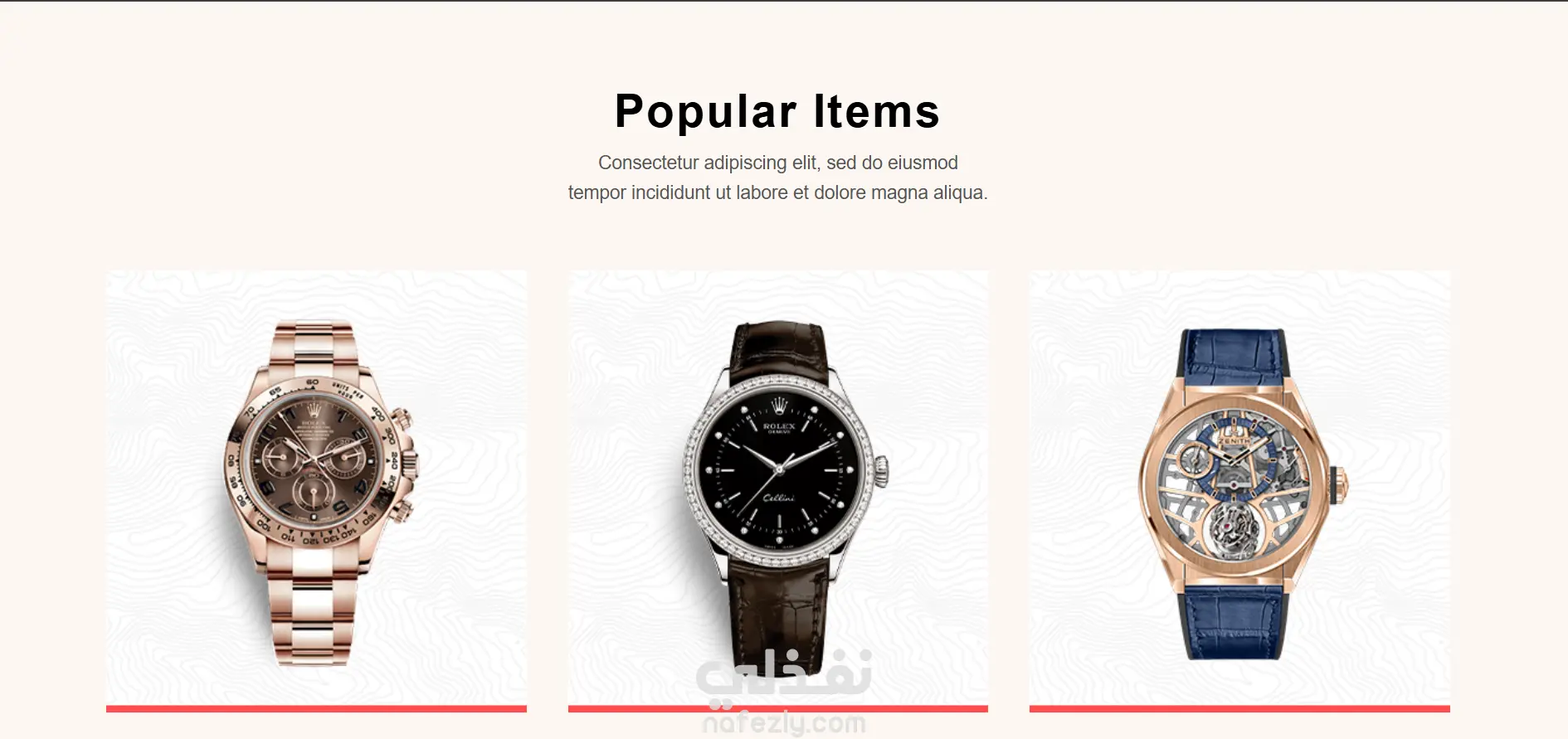Click the Cellini script on the black dial
This screenshot has width=1568, height=739.
[x=778, y=498]
